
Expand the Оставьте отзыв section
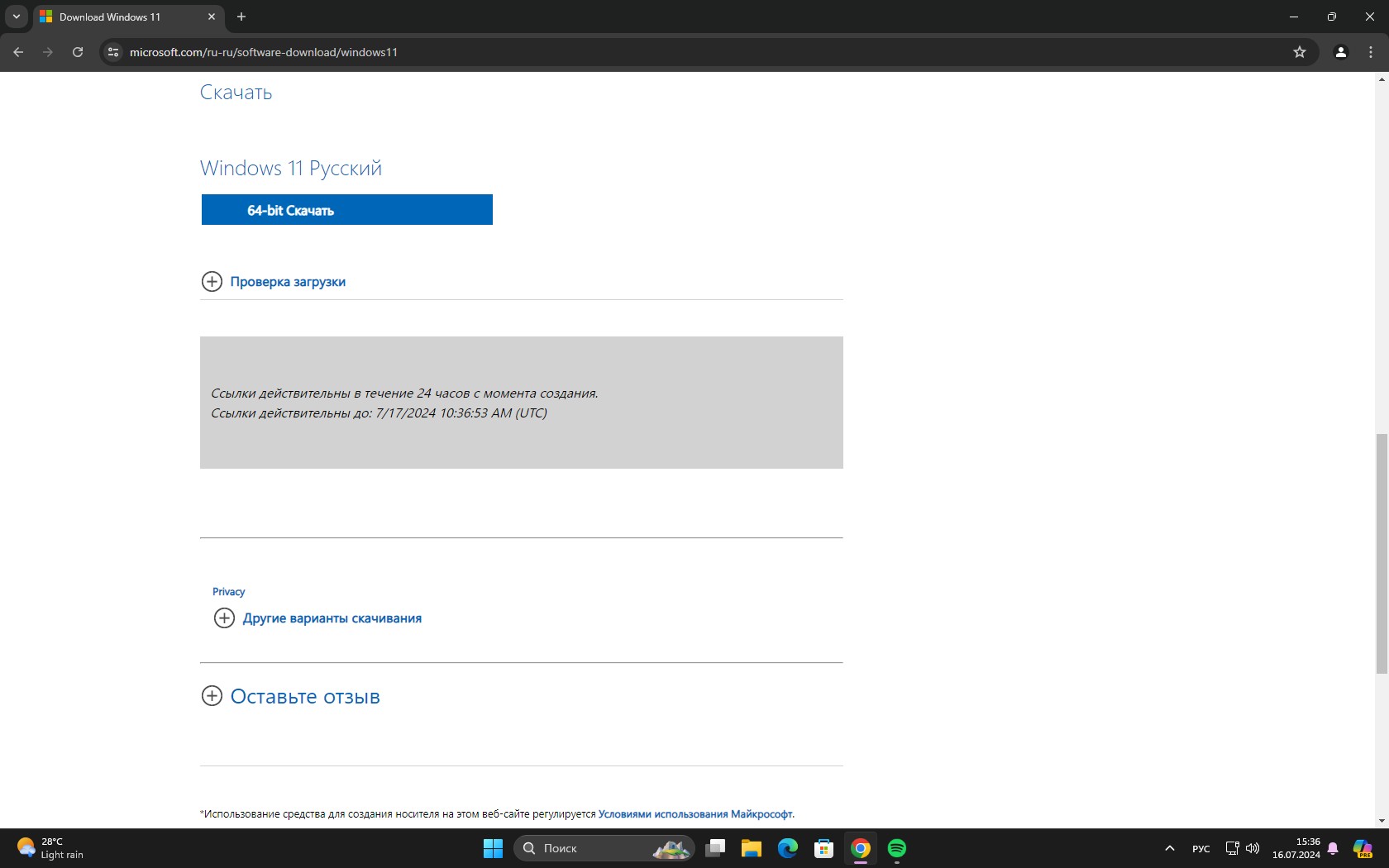point(291,696)
